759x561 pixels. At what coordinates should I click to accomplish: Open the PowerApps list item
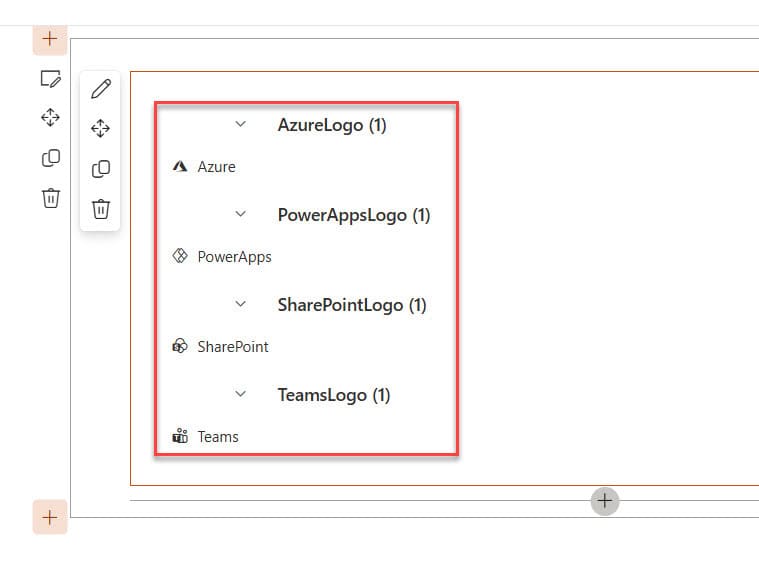pyautogui.click(x=234, y=257)
